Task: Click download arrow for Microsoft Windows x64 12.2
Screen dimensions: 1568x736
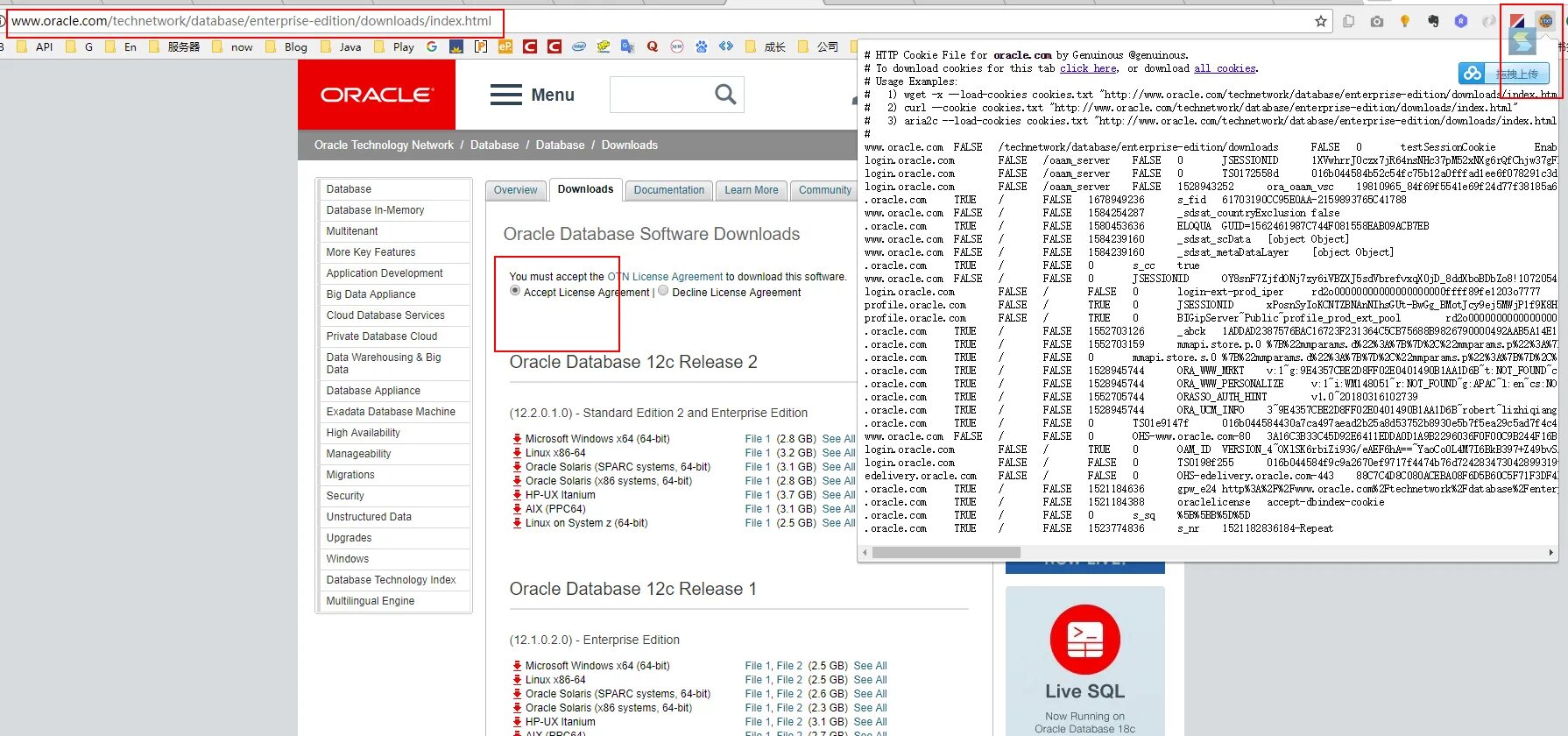Action: click(517, 439)
